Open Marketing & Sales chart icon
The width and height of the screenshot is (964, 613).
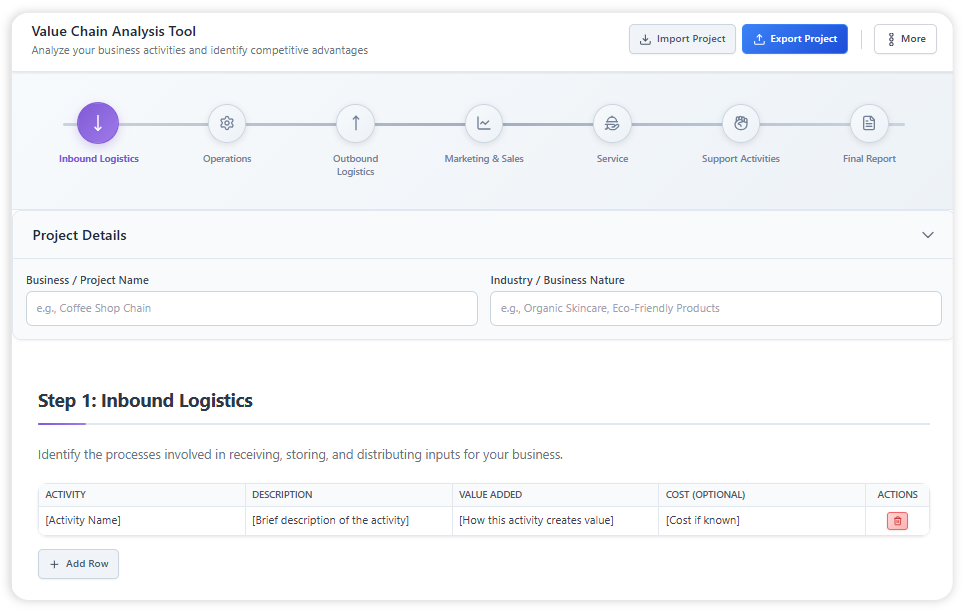[484, 124]
